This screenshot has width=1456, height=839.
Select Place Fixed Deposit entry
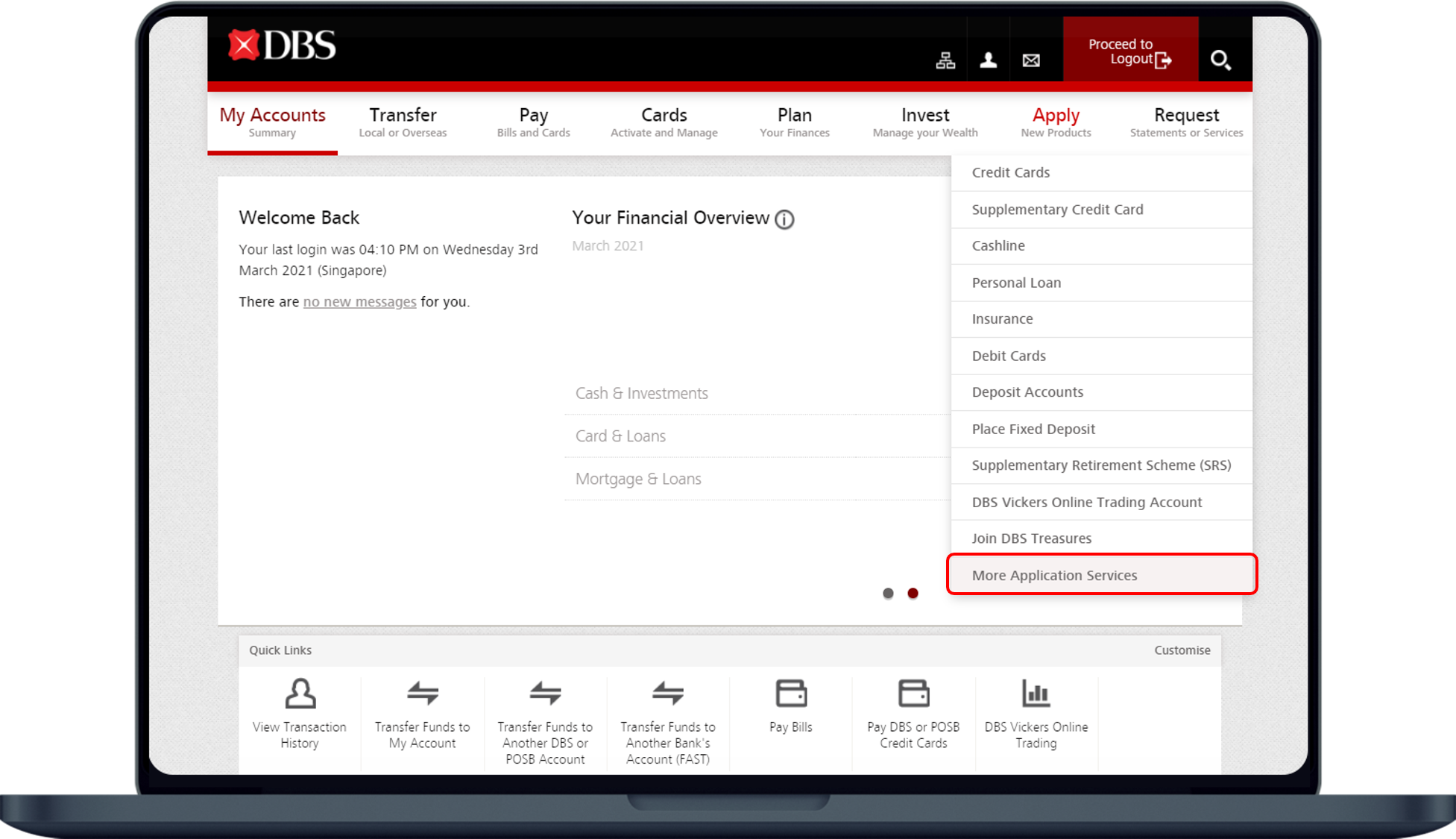click(1102, 429)
